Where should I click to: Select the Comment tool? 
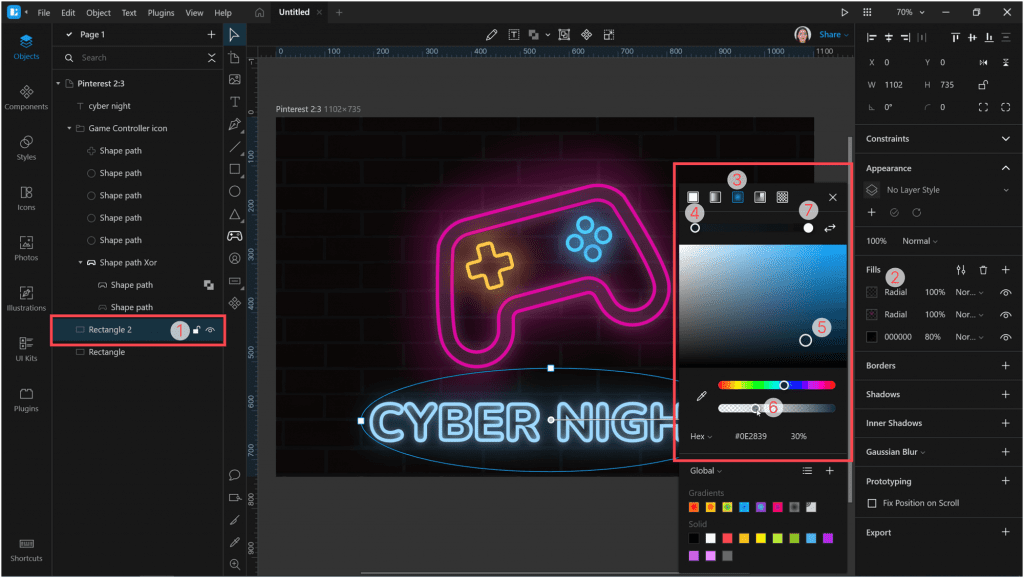(234, 475)
